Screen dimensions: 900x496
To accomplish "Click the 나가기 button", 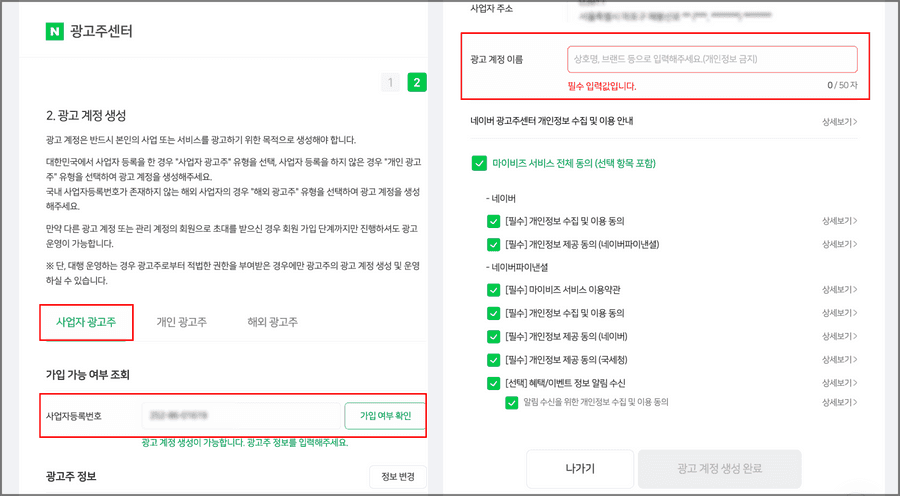I will click(x=580, y=468).
